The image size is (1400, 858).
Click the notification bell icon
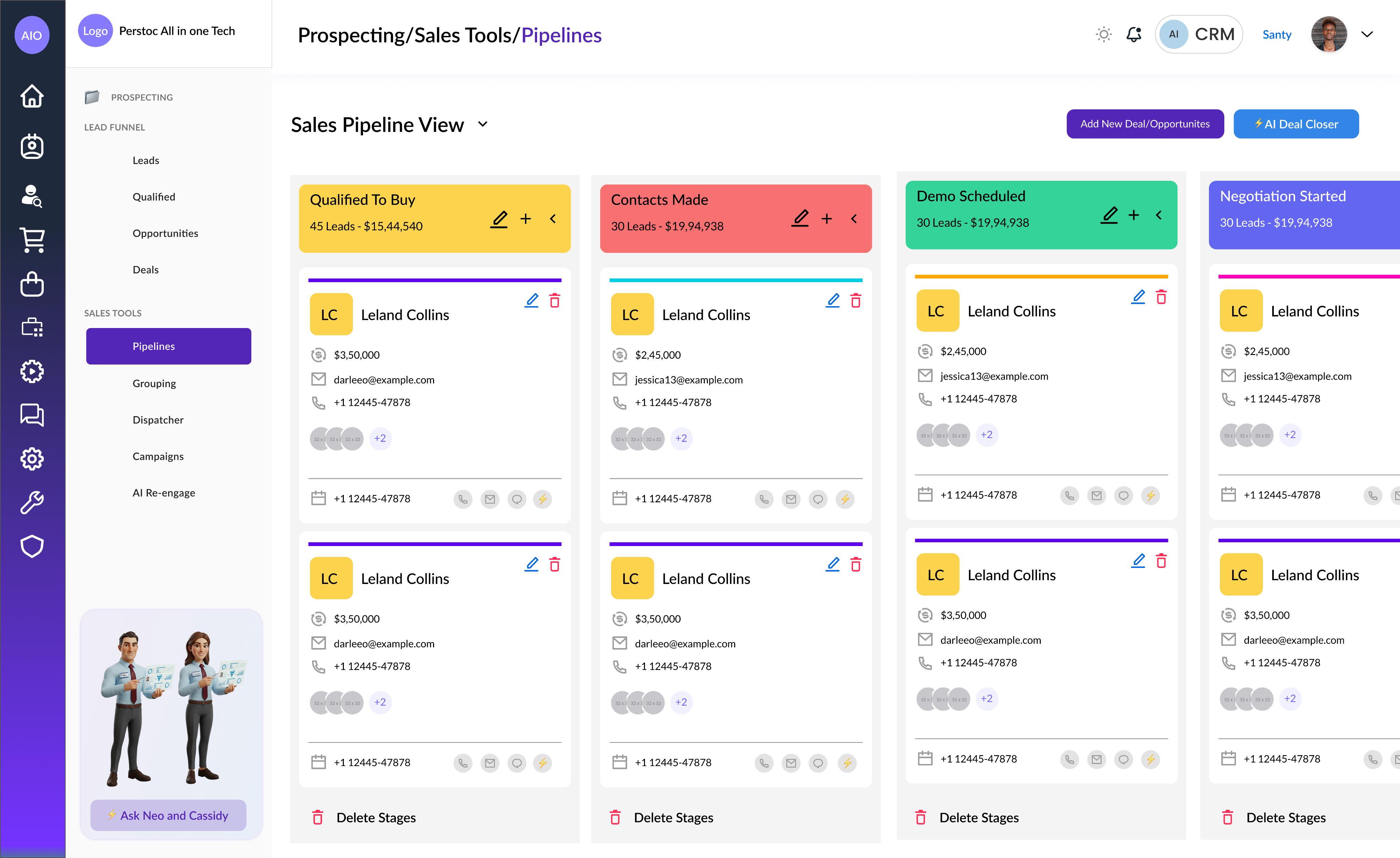tap(1133, 35)
